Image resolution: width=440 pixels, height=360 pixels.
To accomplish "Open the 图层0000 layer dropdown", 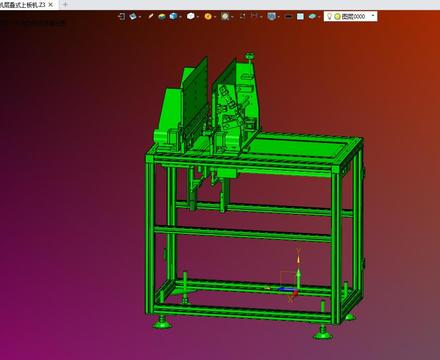I will [x=351, y=16].
